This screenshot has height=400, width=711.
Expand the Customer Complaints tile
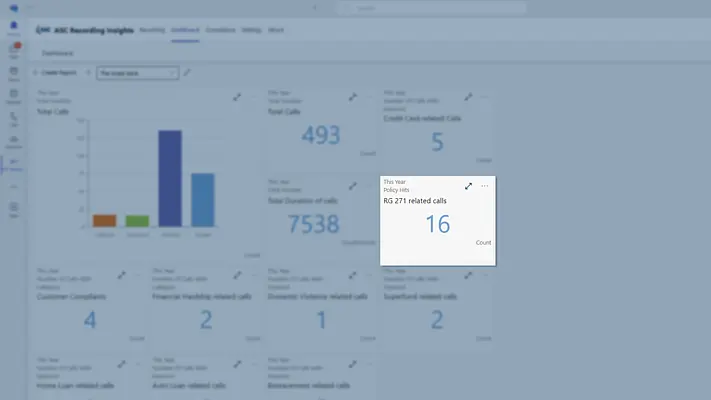pyautogui.click(x=121, y=274)
